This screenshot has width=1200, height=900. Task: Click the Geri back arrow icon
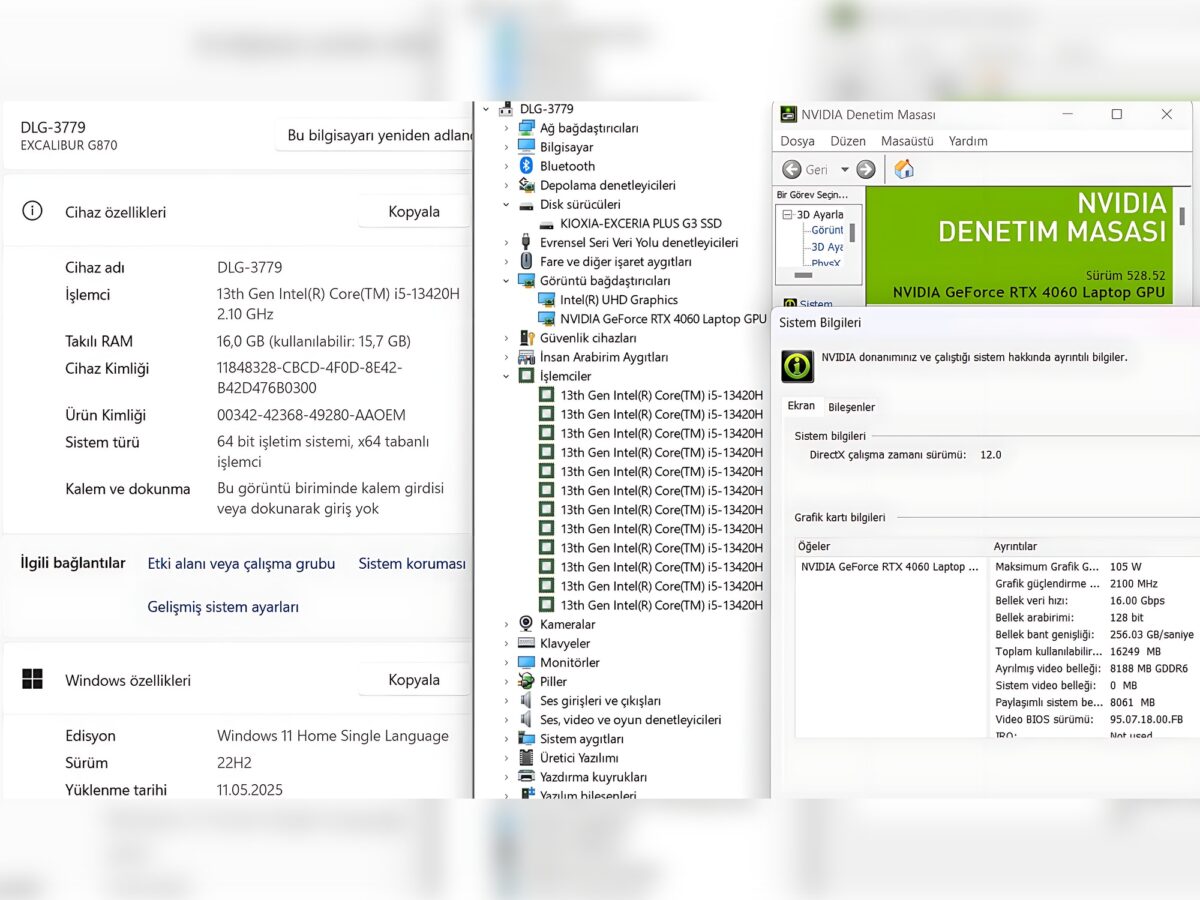tap(792, 170)
